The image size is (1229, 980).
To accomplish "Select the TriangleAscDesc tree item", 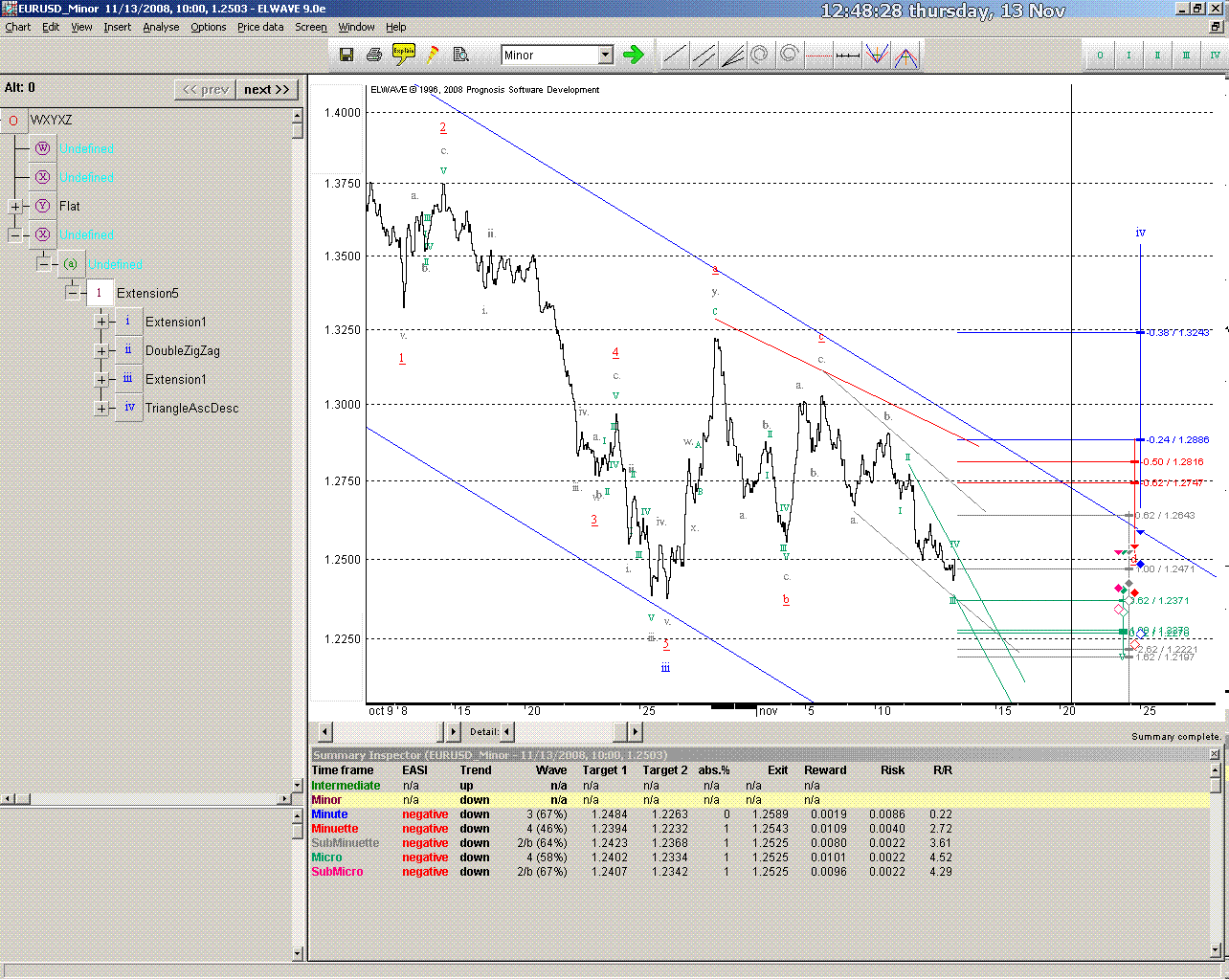I will (x=191, y=409).
